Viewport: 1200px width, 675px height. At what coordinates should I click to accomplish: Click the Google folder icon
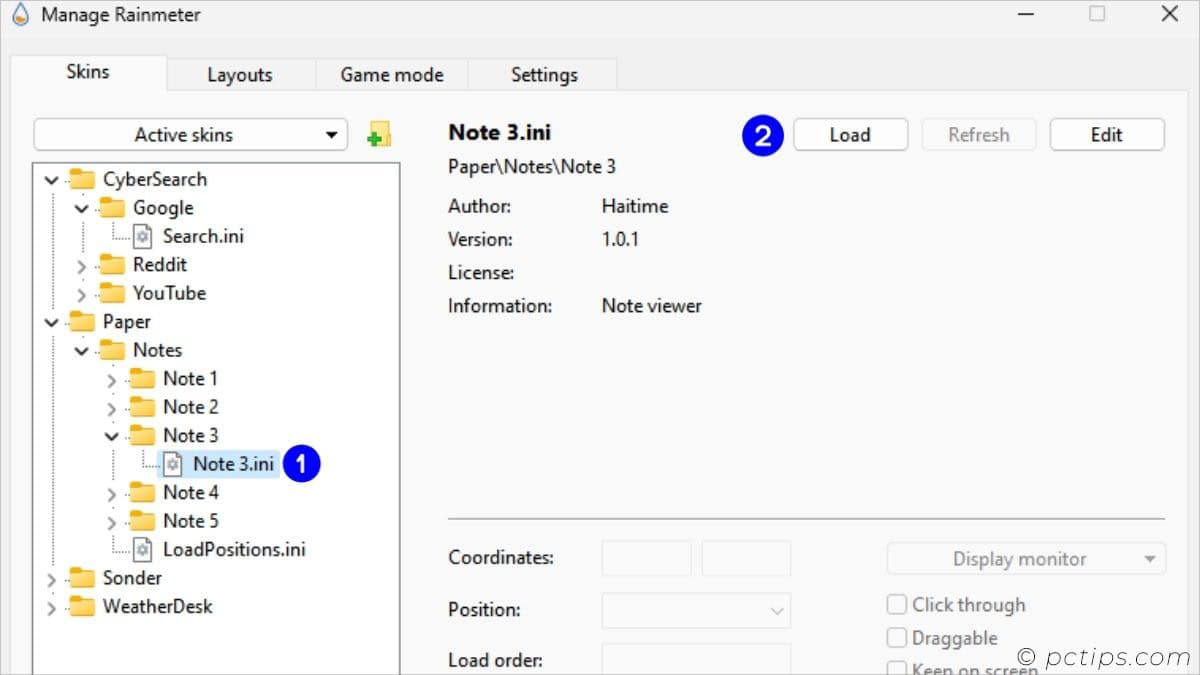(x=112, y=208)
